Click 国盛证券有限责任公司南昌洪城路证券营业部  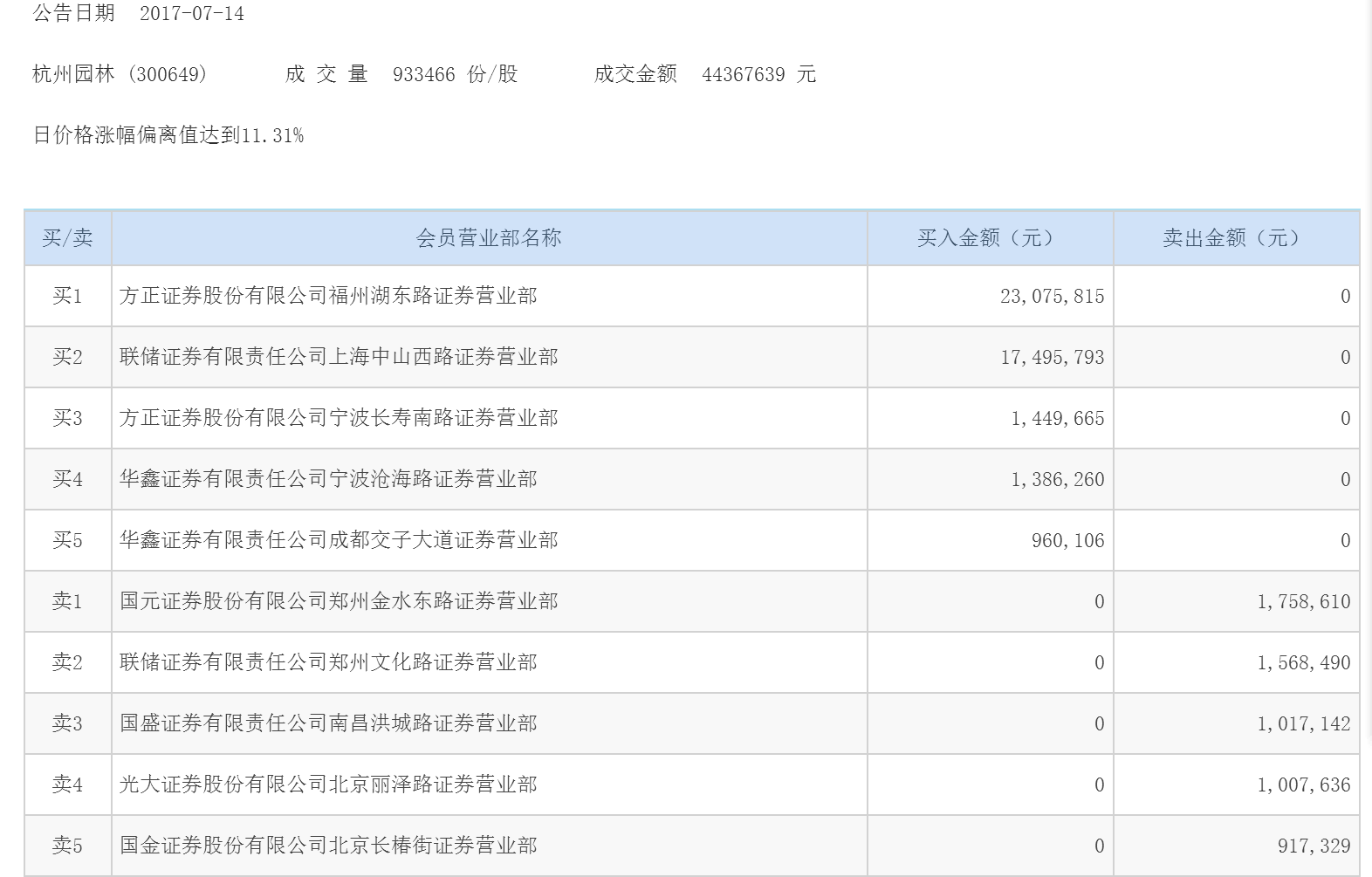328,723
